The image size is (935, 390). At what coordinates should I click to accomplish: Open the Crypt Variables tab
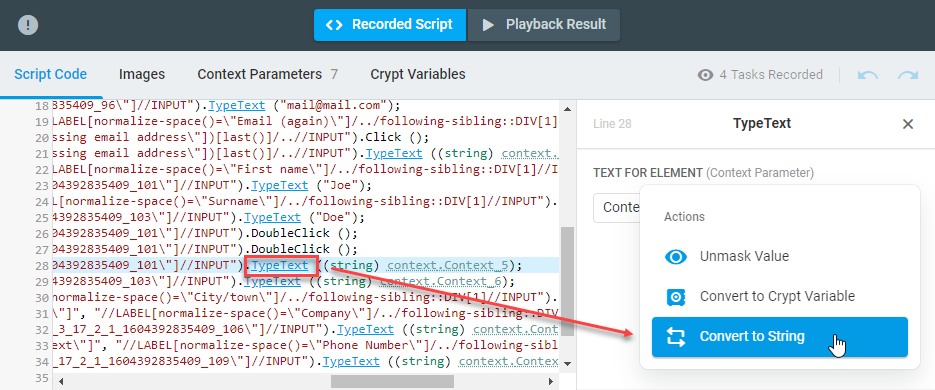[418, 75]
